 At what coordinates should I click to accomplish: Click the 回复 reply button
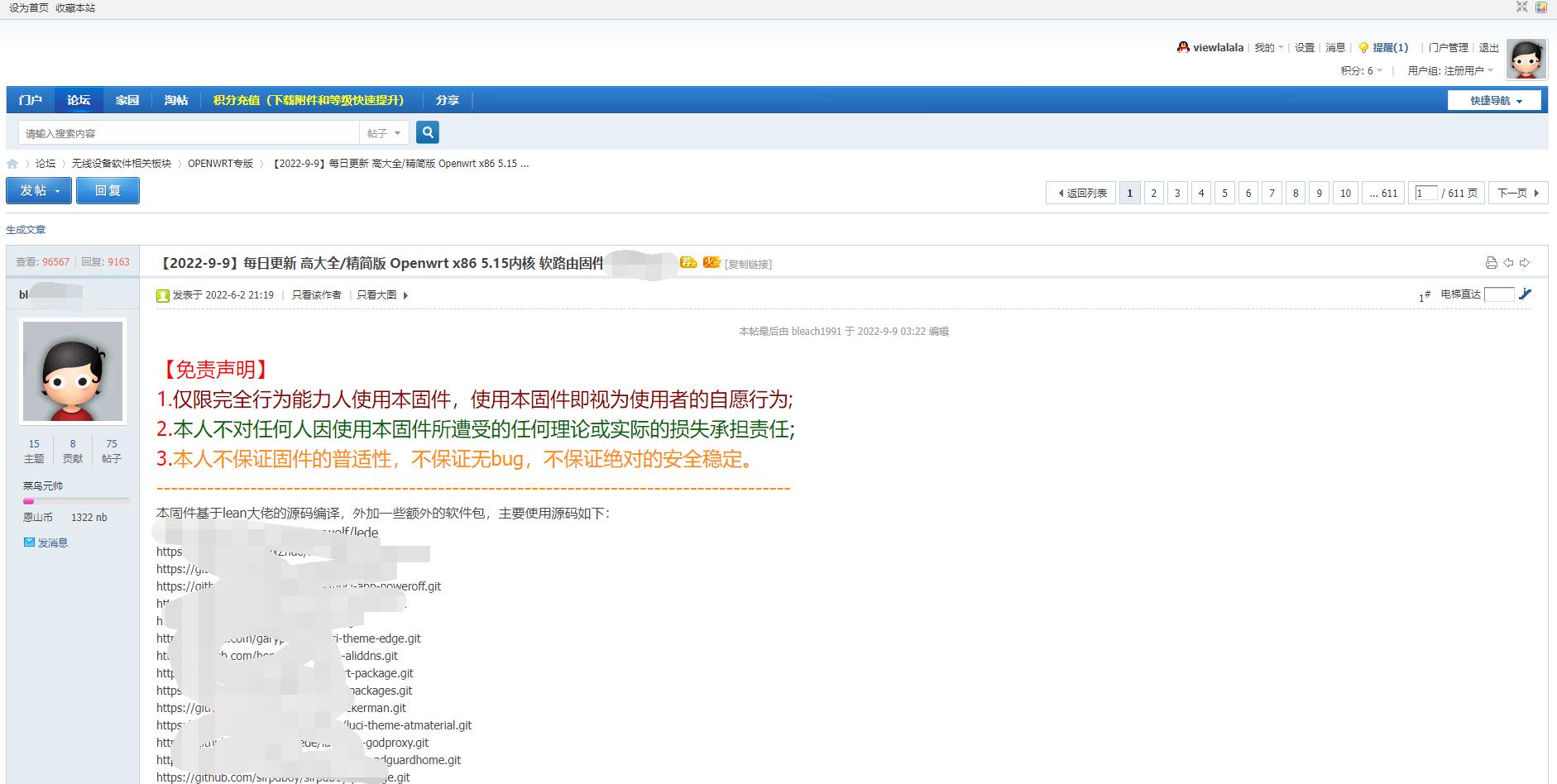click(x=108, y=191)
